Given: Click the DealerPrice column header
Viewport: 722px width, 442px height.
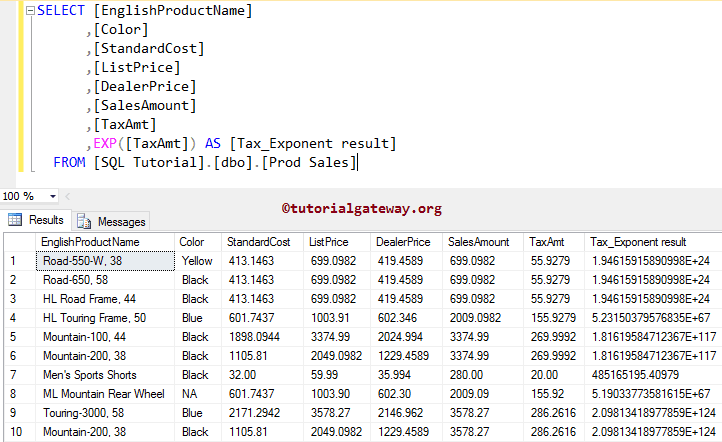Looking at the screenshot, I should 406,242.
